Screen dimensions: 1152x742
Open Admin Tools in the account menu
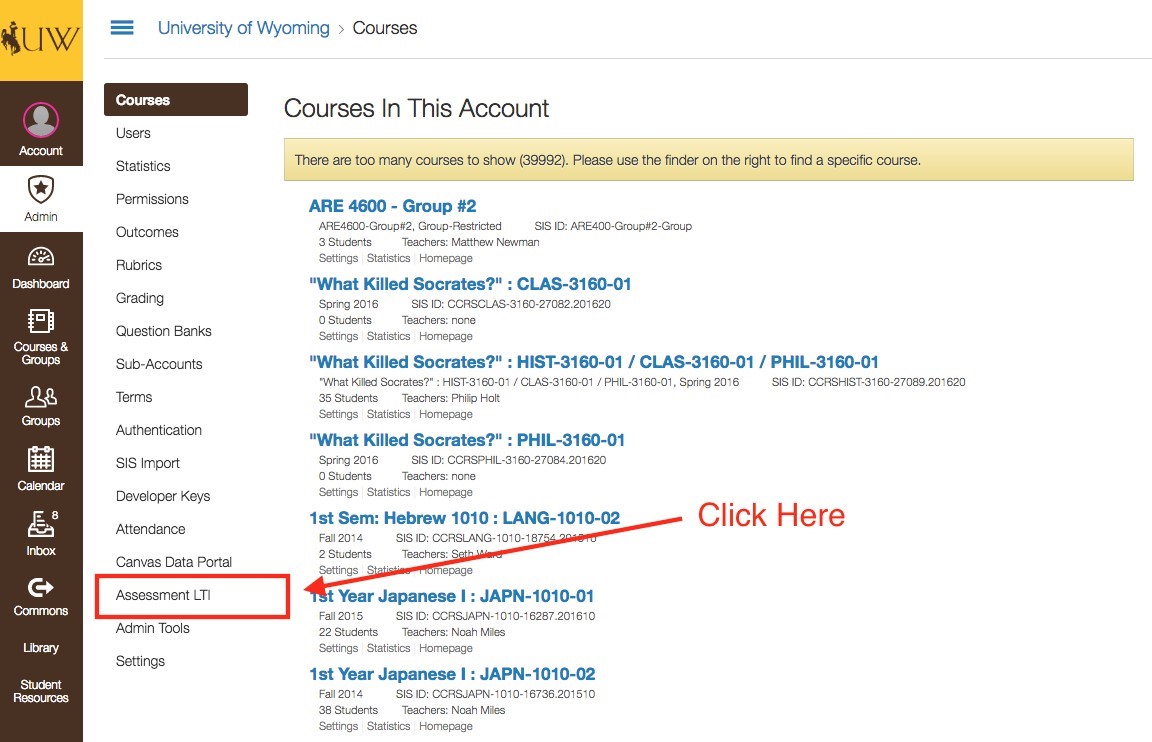[153, 628]
